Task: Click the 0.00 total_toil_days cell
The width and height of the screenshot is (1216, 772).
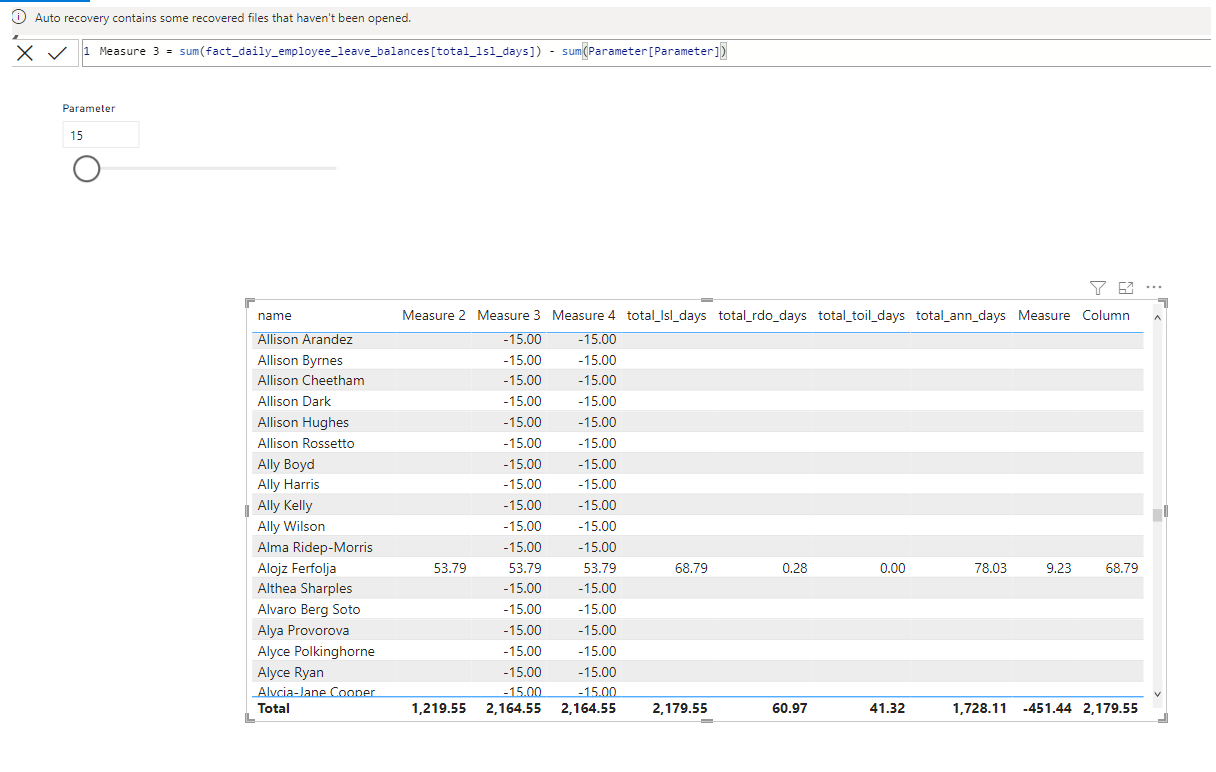Action: tap(892, 568)
